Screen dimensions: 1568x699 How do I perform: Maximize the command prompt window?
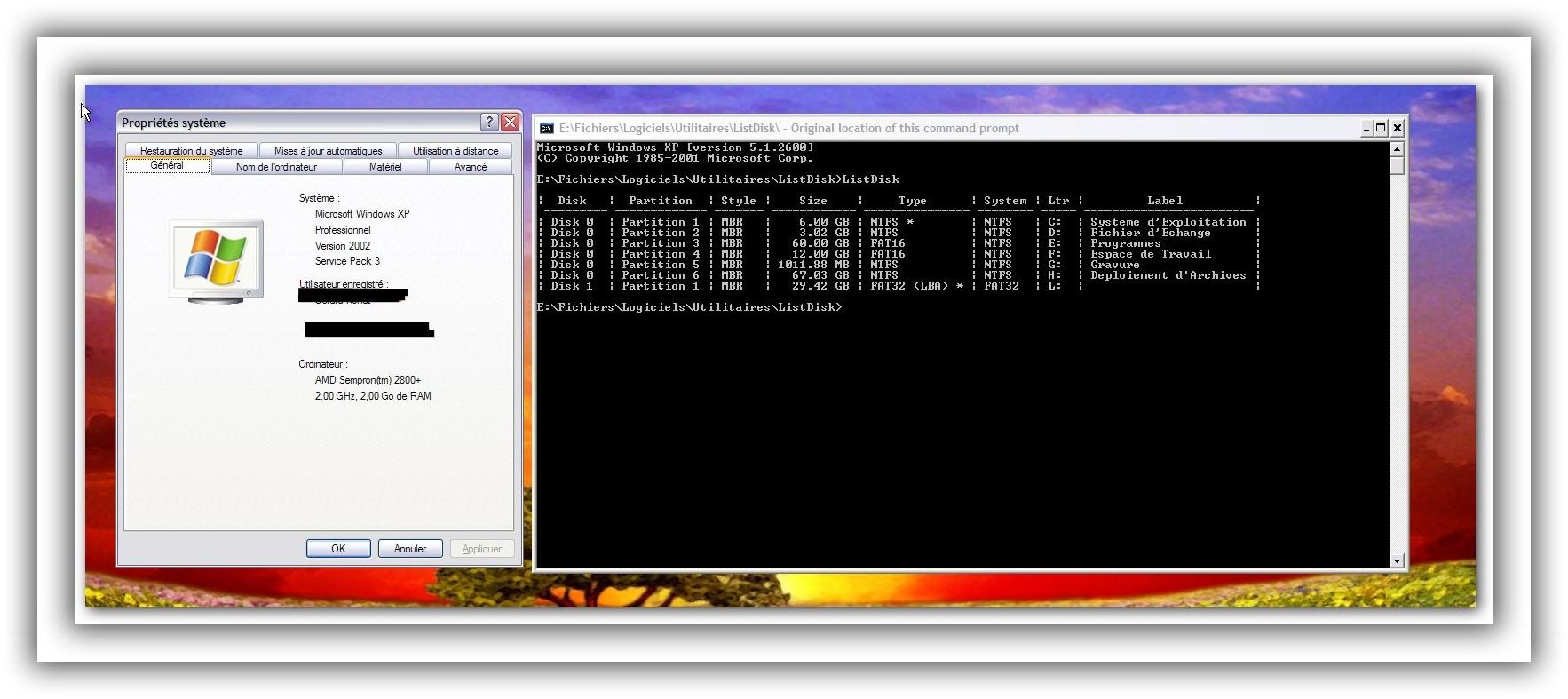point(1381,128)
